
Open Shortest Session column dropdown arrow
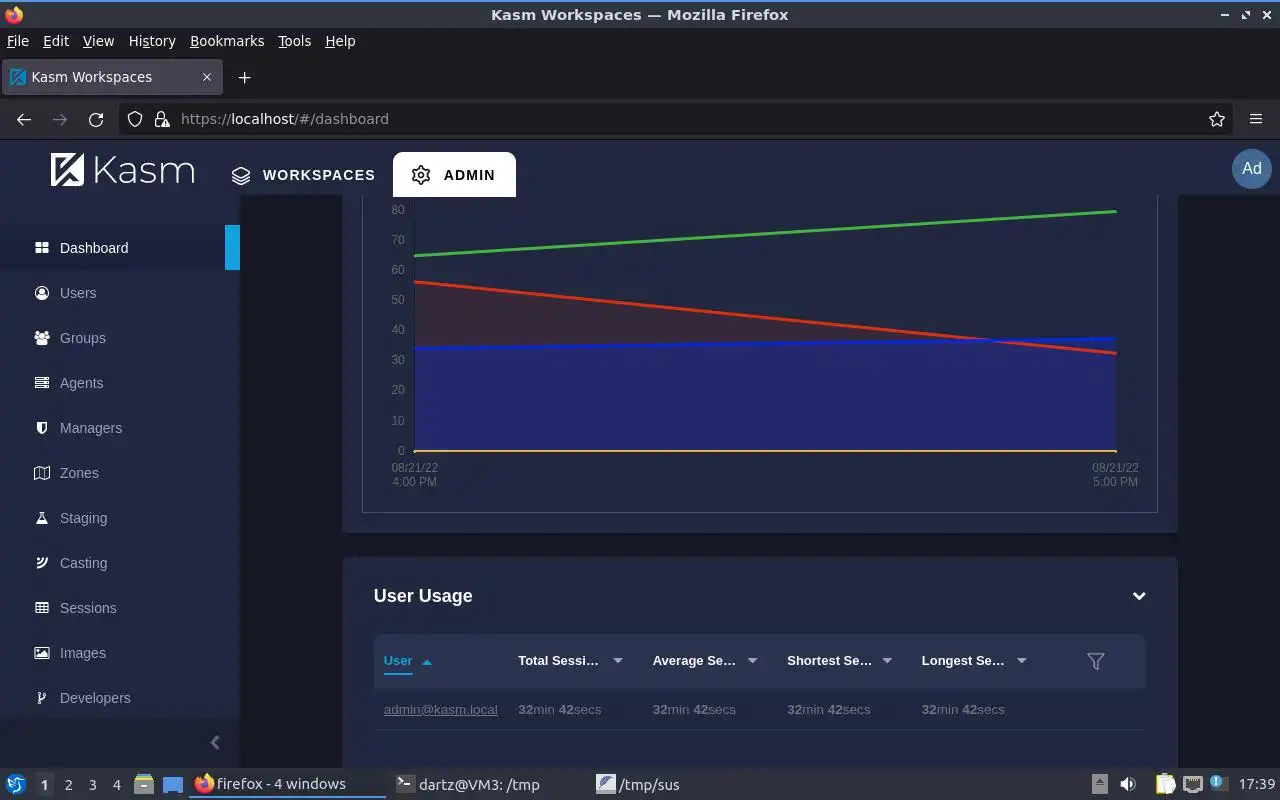click(x=887, y=661)
